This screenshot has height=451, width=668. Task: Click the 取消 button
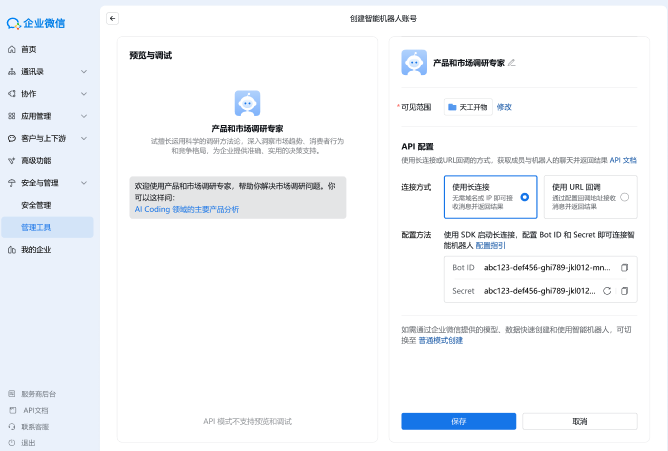coord(579,421)
